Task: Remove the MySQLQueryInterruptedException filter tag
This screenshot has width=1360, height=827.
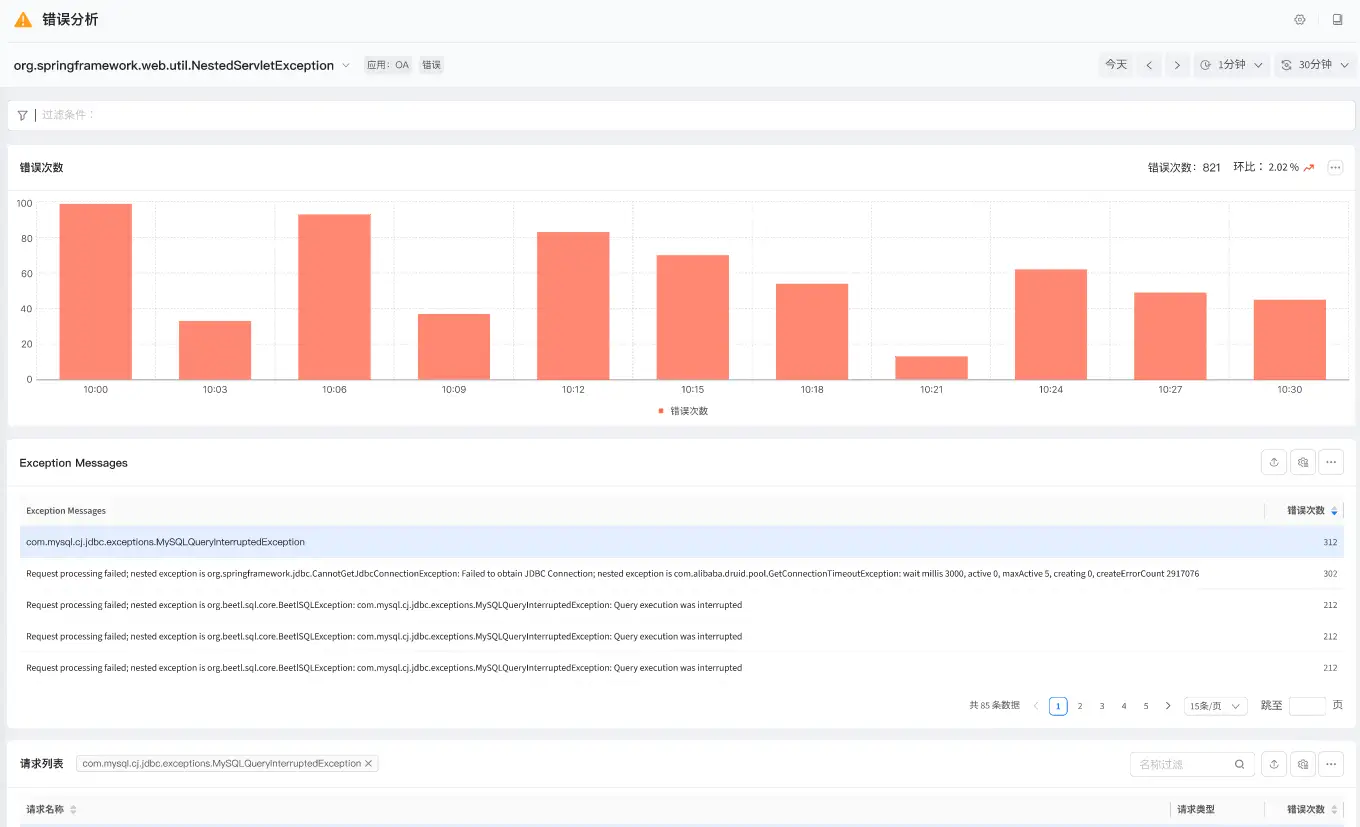Action: point(368,764)
